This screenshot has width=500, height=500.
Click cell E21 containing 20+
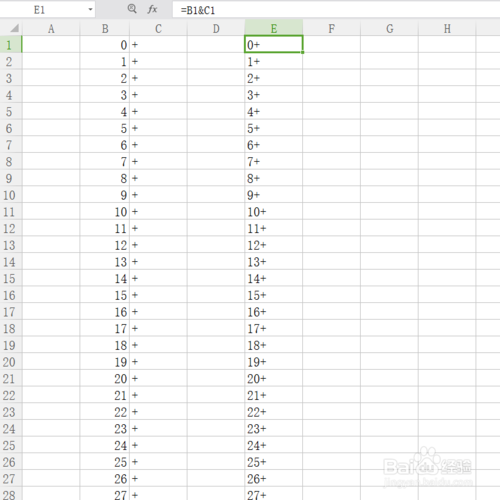click(x=274, y=378)
